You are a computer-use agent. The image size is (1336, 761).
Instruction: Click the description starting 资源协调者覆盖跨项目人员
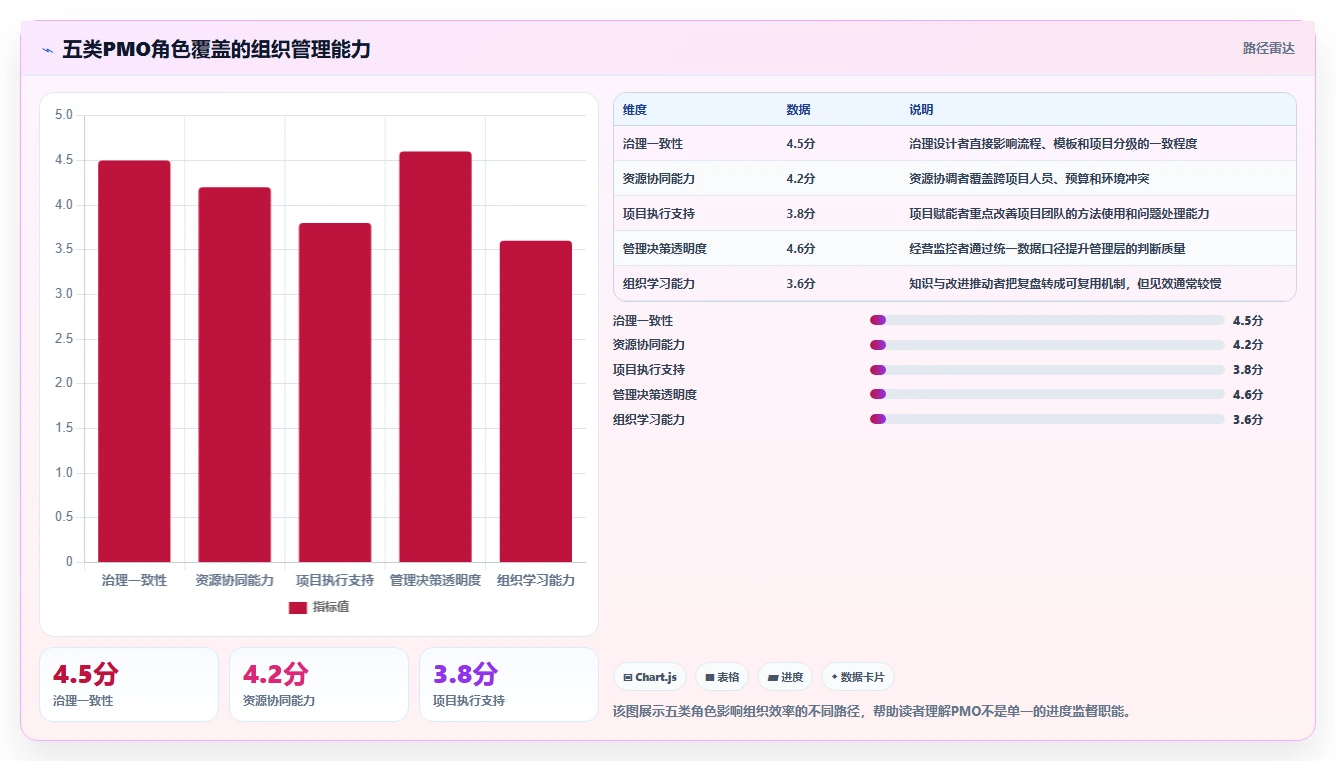[1029, 179]
